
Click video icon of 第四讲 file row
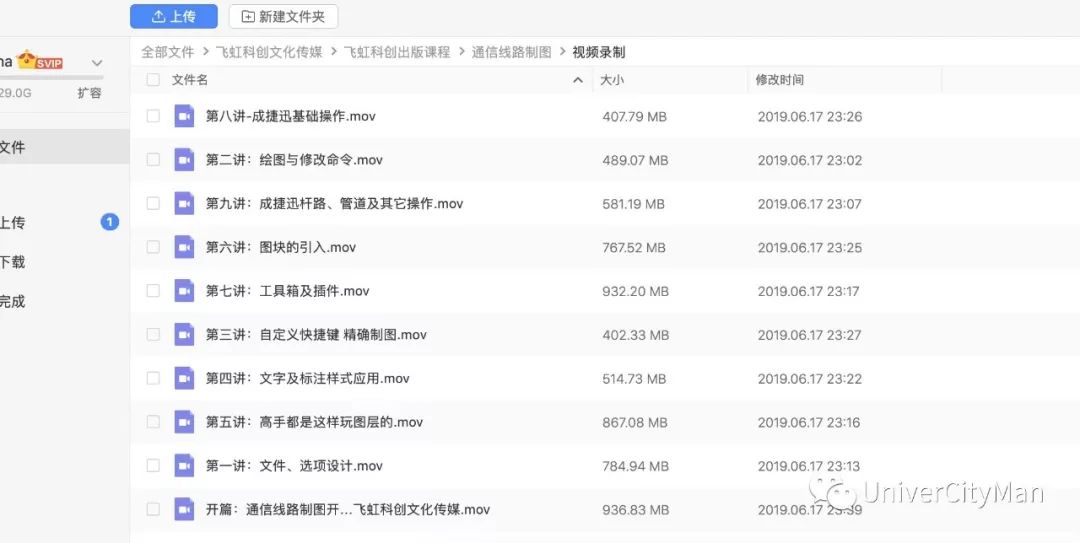(x=184, y=378)
